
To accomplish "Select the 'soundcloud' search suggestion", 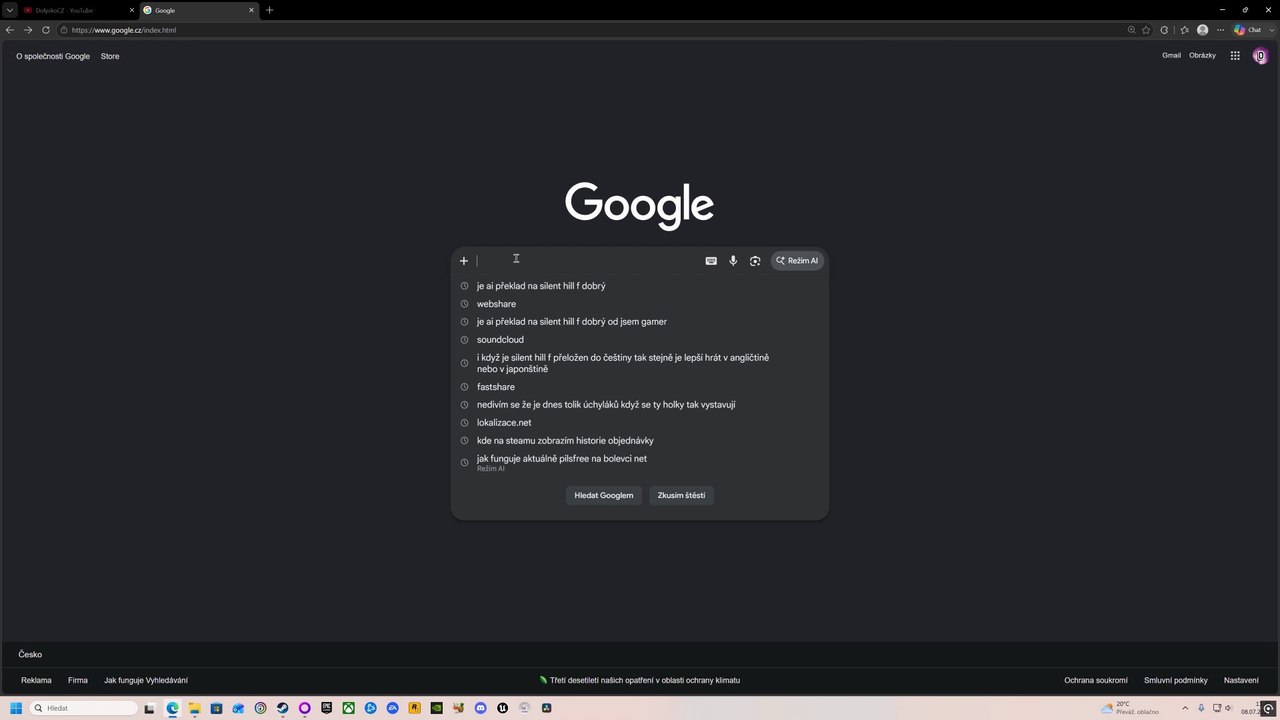I will click(x=640, y=340).
